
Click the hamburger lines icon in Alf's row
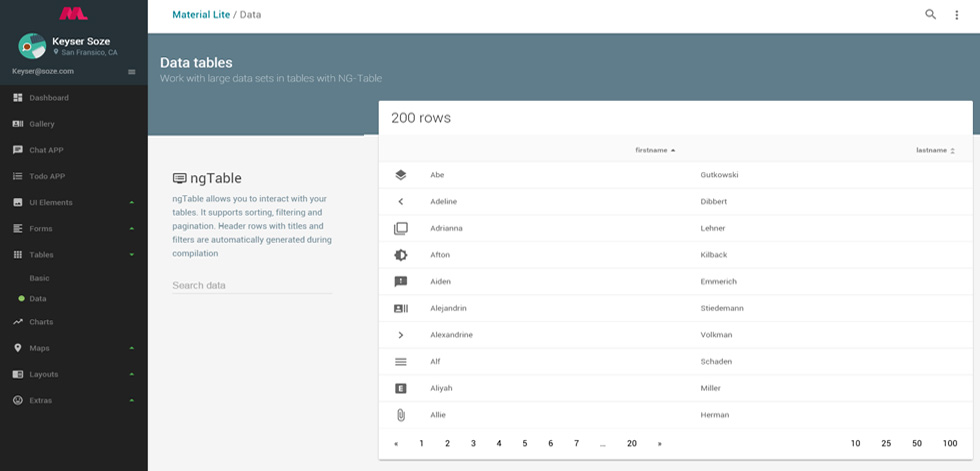point(401,362)
